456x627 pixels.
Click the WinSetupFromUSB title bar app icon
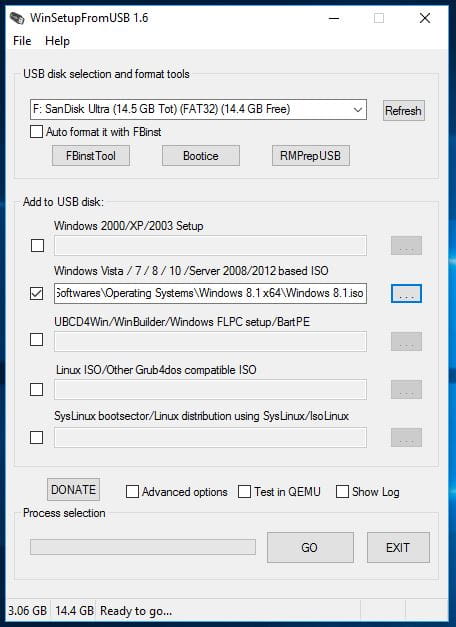pyautogui.click(x=17, y=18)
